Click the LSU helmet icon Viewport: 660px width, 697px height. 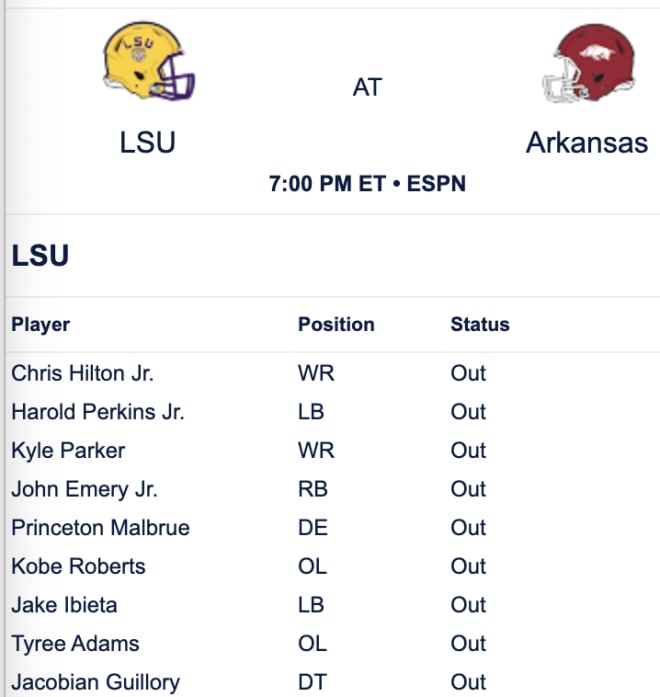coord(148,61)
